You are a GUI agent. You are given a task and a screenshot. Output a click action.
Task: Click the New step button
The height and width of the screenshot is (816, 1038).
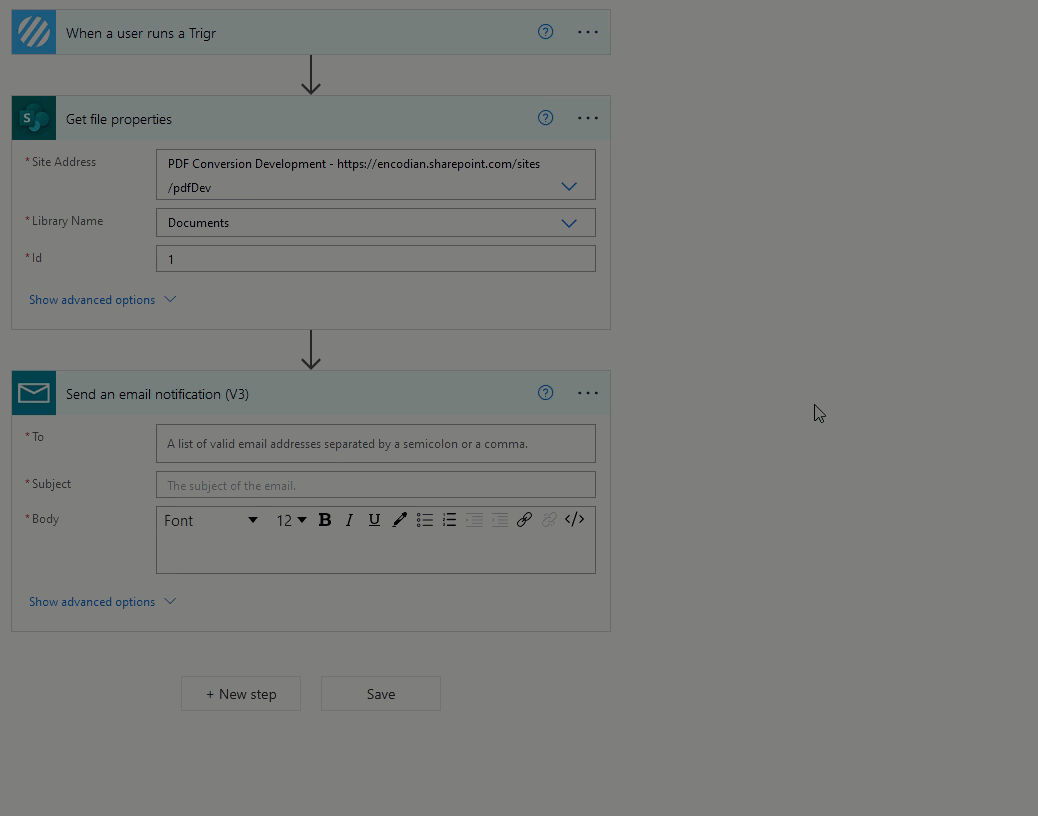(241, 694)
